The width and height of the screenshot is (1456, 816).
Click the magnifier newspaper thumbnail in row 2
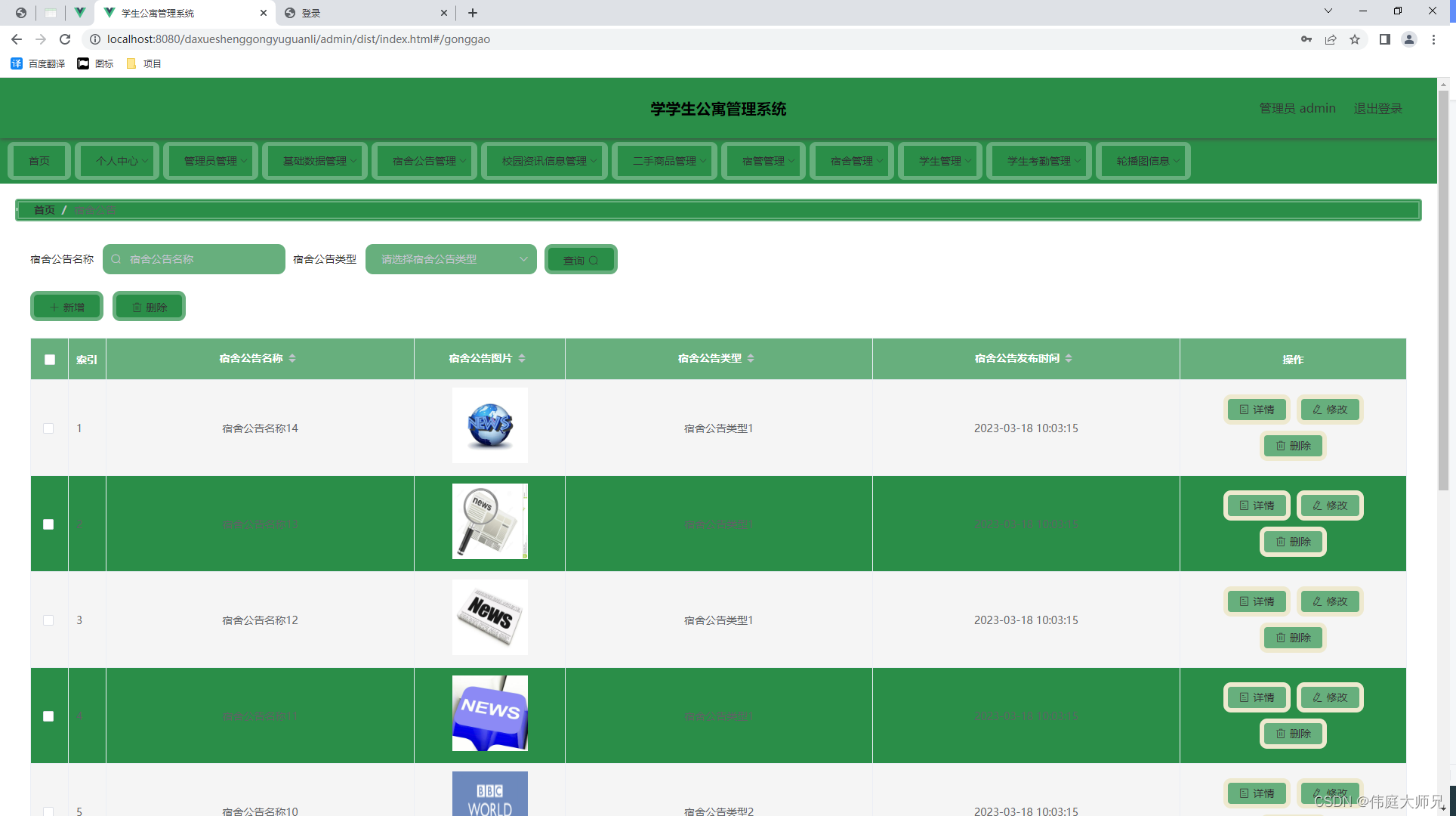coord(490,521)
